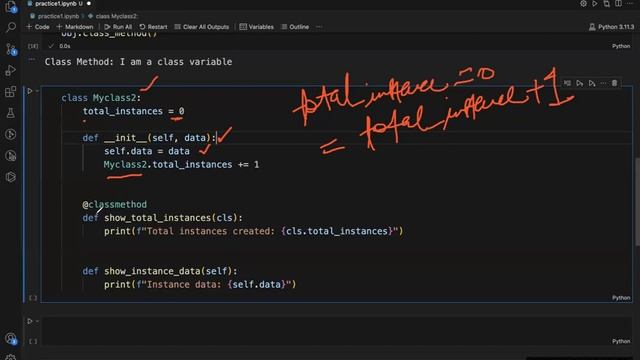
Task: Expand run options arrow for Myclass2 cell
Action: click(x=37, y=91)
